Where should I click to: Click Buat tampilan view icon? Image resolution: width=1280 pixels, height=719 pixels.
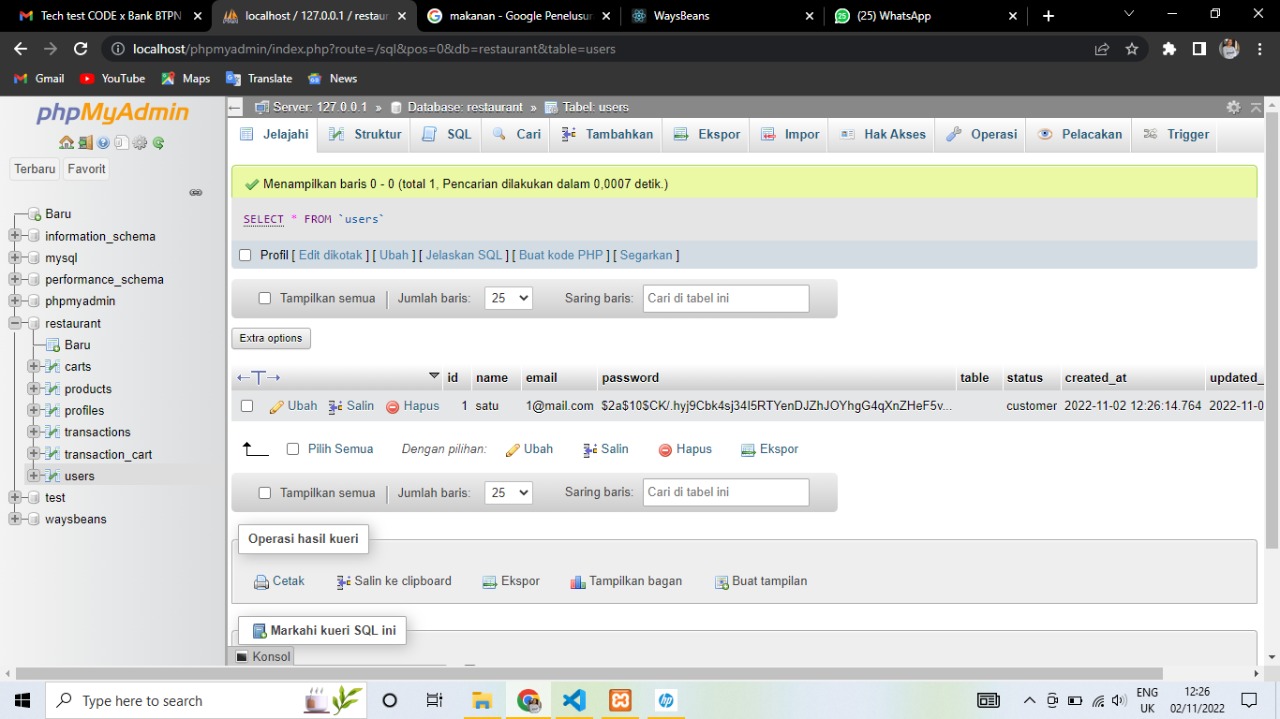point(721,582)
